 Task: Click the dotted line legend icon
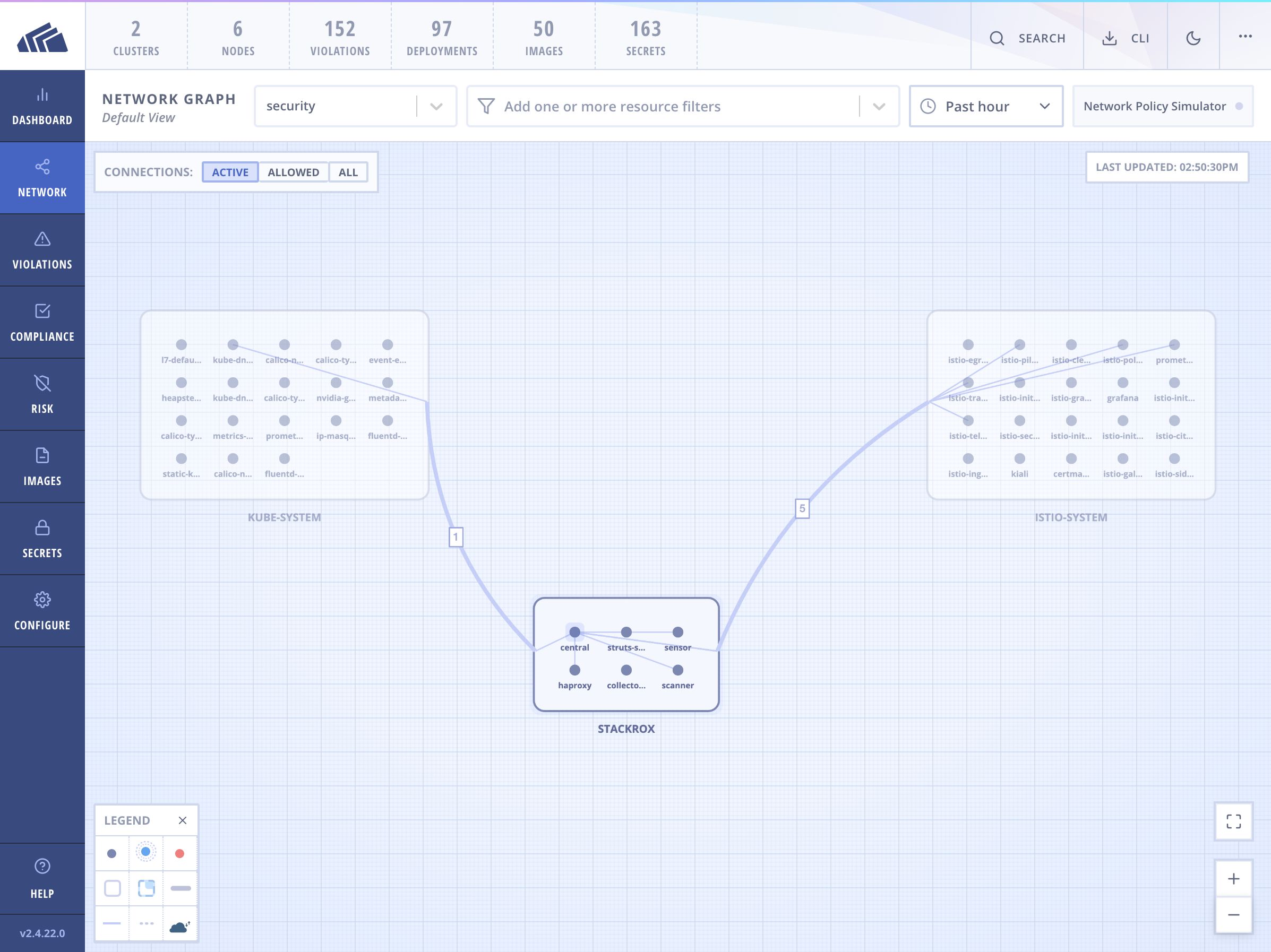tap(147, 923)
